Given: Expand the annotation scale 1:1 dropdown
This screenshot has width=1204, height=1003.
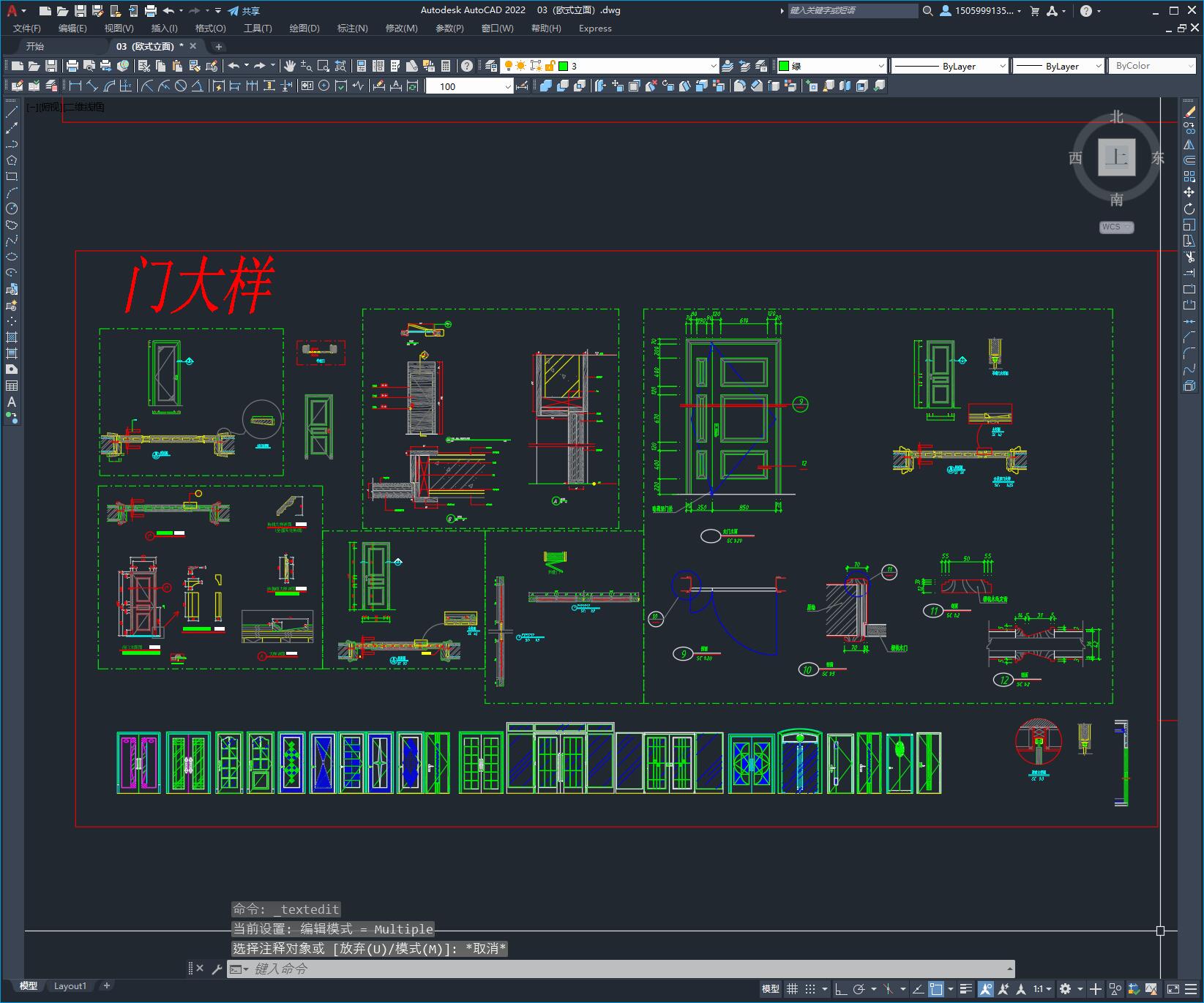Looking at the screenshot, I should point(1042,989).
